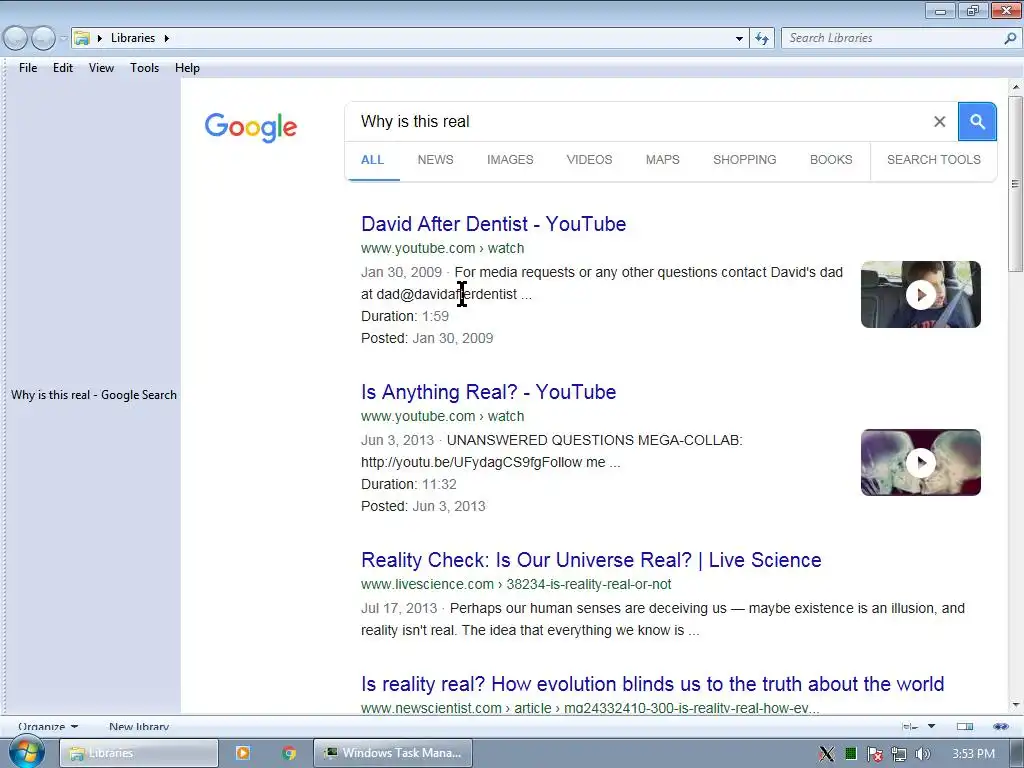Image resolution: width=1024 pixels, height=768 pixels.
Task: Click the change view icon
Action: [910, 726]
